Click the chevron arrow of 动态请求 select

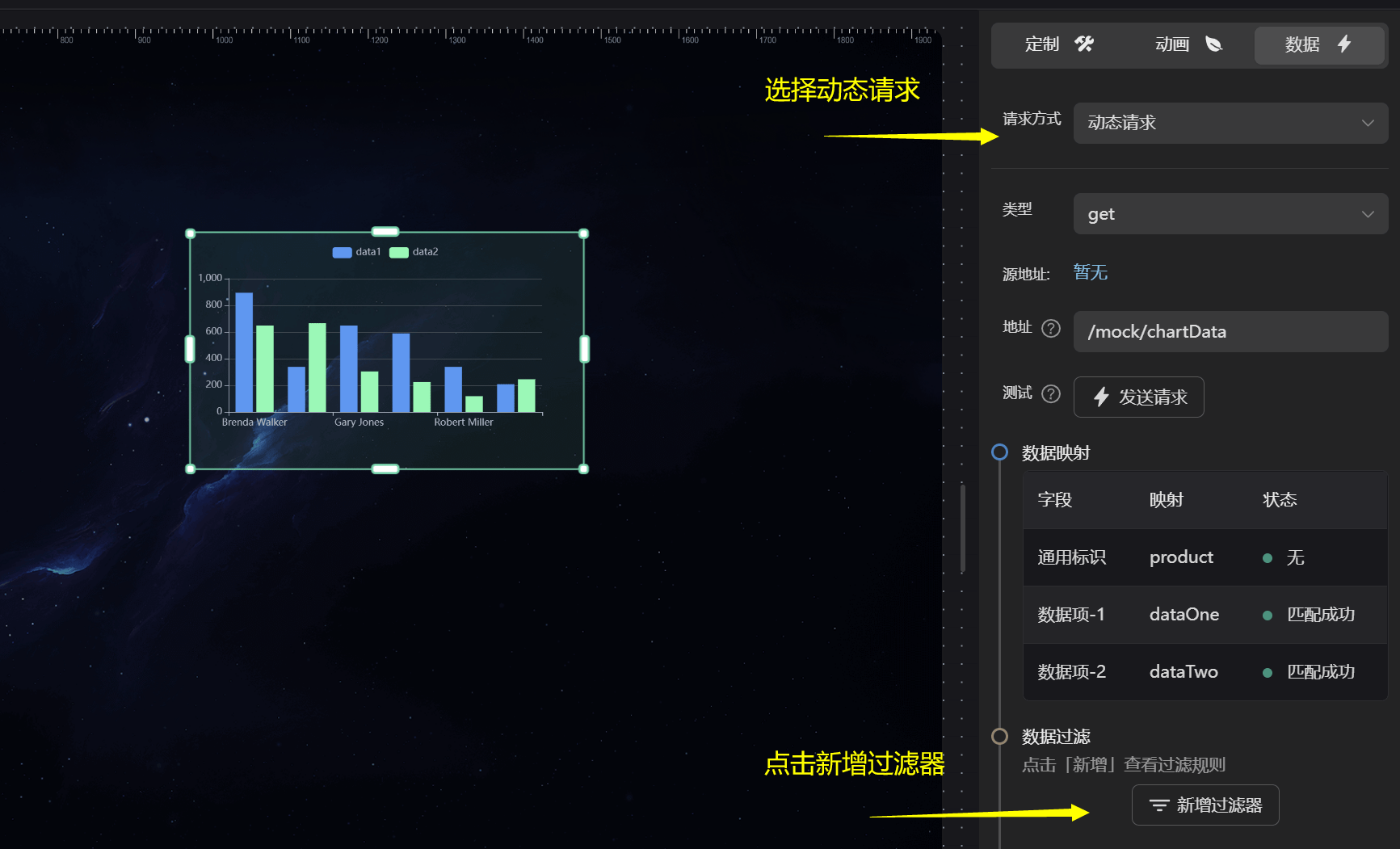tap(1368, 123)
